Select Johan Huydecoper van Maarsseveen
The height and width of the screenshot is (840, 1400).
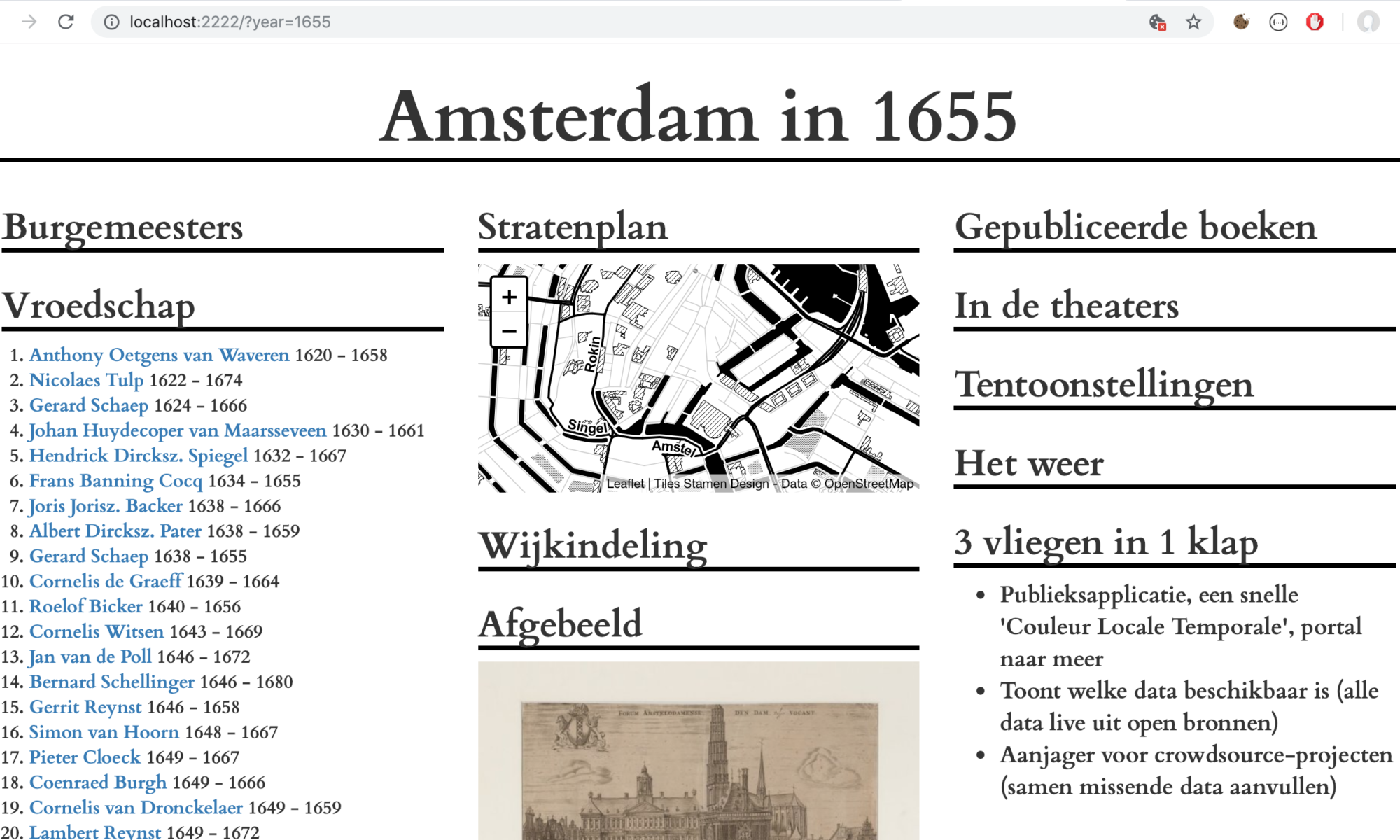[177, 430]
